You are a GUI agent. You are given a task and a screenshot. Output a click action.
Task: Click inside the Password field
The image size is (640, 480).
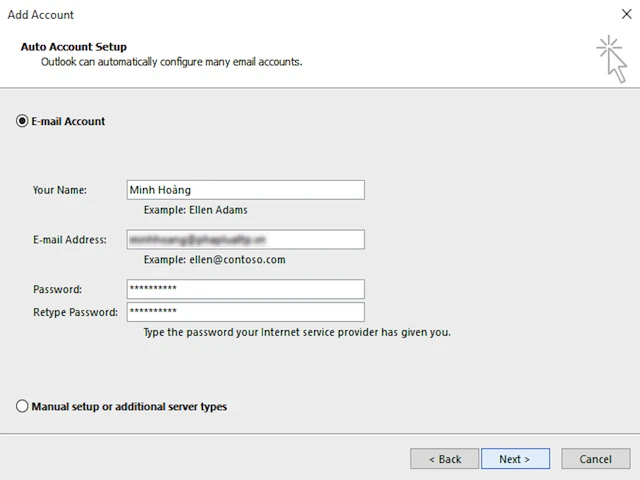[245, 289]
